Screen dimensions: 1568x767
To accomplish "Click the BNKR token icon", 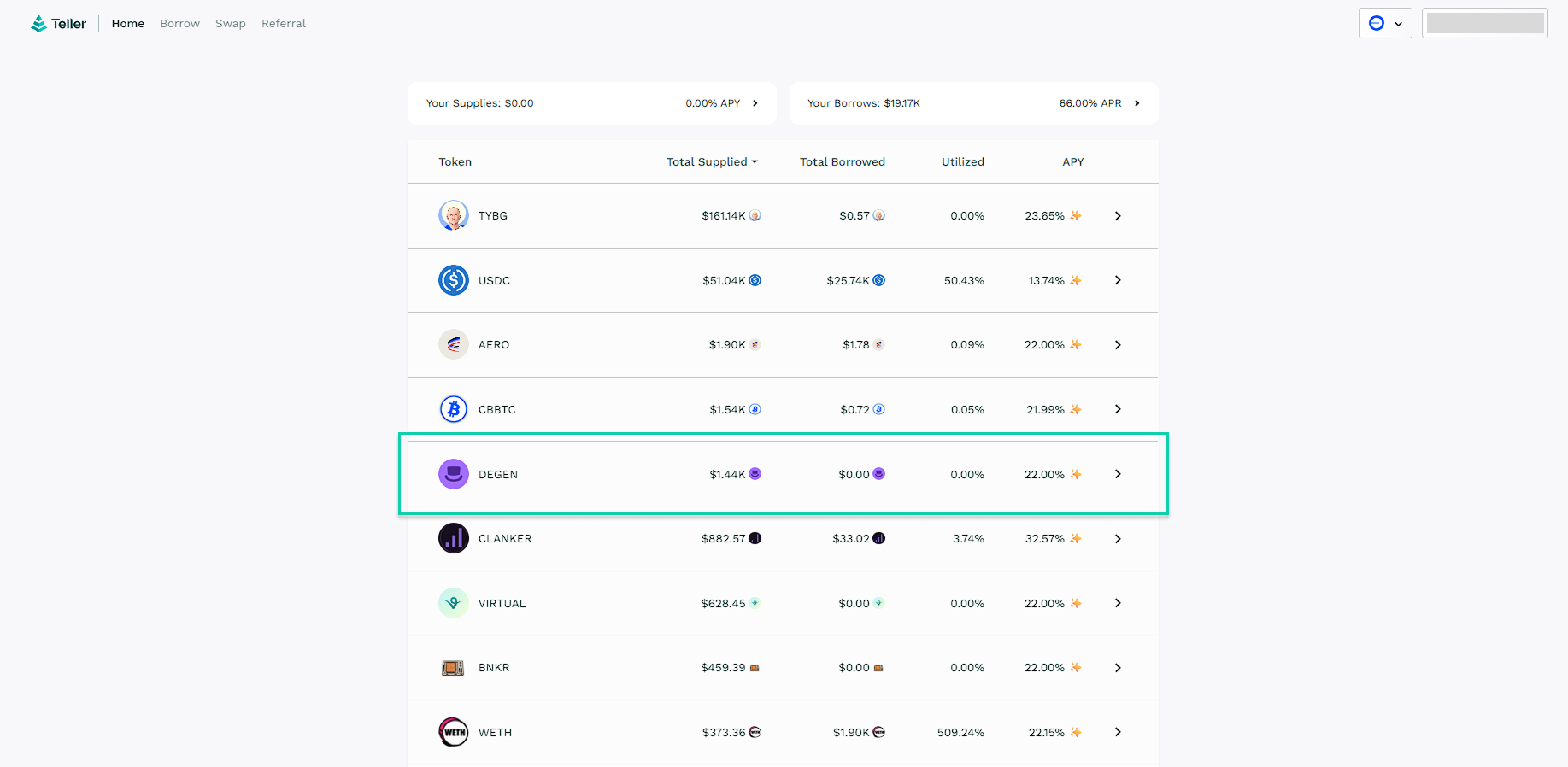I will [x=453, y=668].
